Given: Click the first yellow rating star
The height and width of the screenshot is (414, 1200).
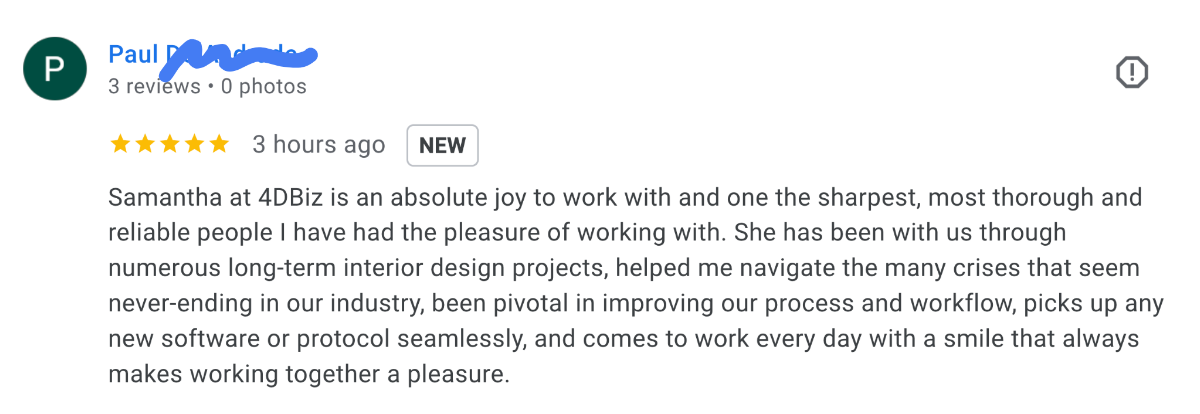Looking at the screenshot, I should coord(120,145).
